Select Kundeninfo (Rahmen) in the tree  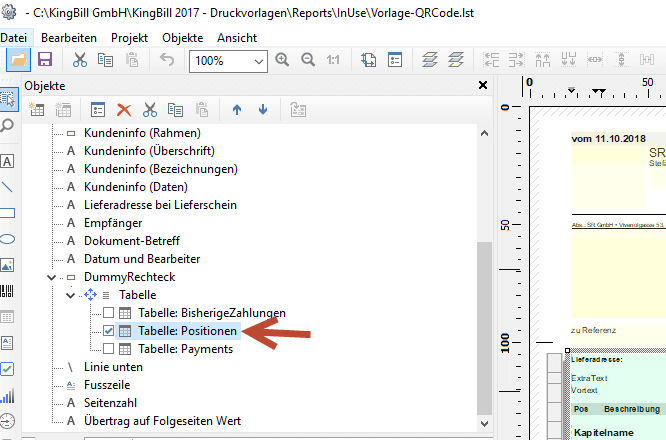tap(142, 133)
